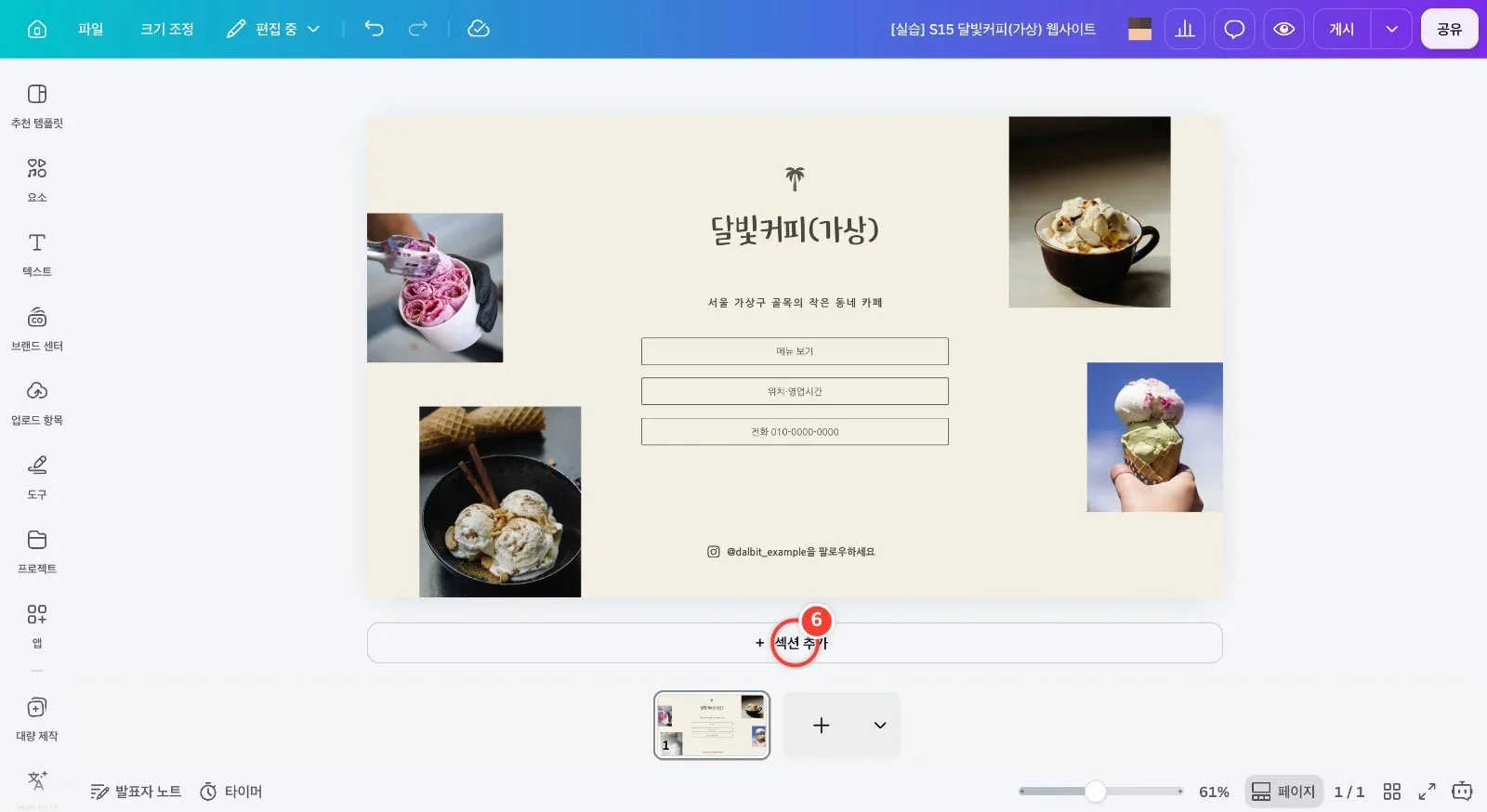Expand the 편집 중 mode dropdown
Screen dimensions: 1487x812
[x=273, y=29]
